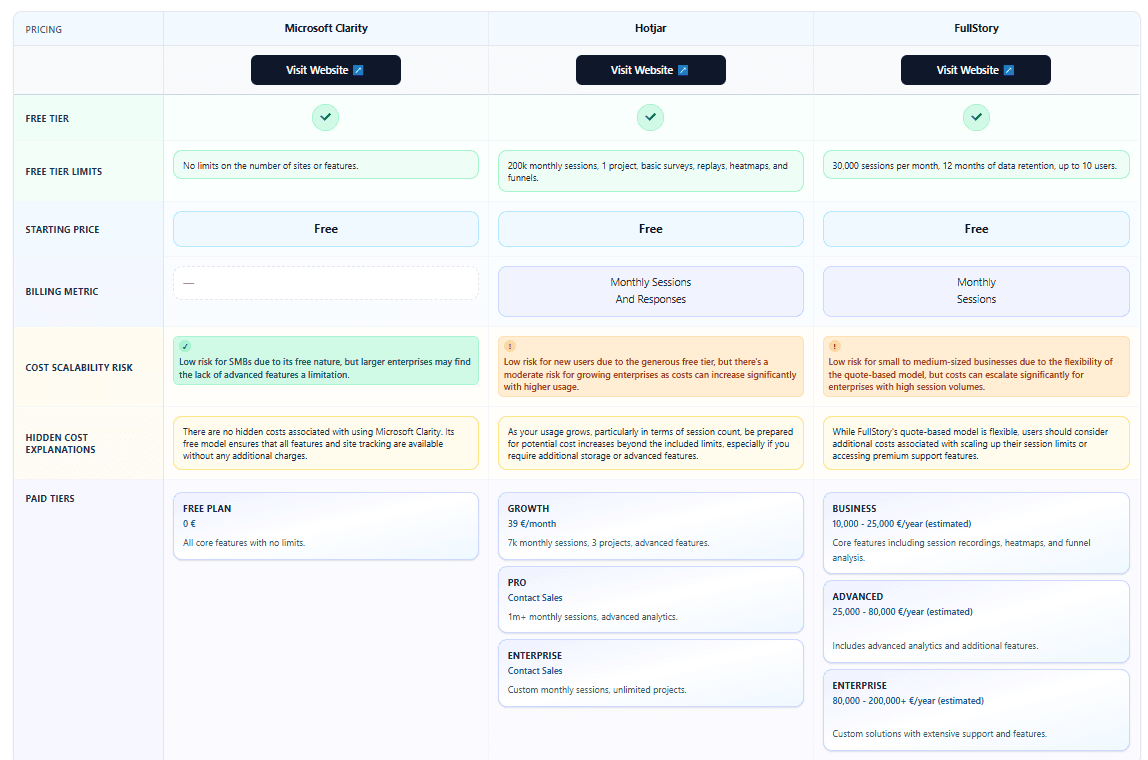The width and height of the screenshot is (1148, 760).
Task: Click Microsoft Clarity's Free starting price box
Action: tap(326, 229)
